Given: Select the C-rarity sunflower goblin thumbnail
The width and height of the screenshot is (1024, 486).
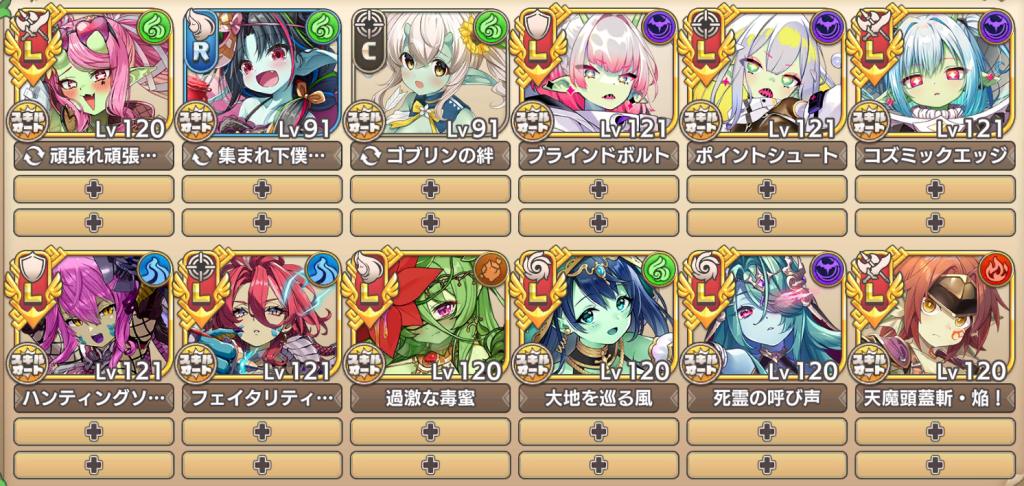Looking at the screenshot, I should [x=430, y=72].
